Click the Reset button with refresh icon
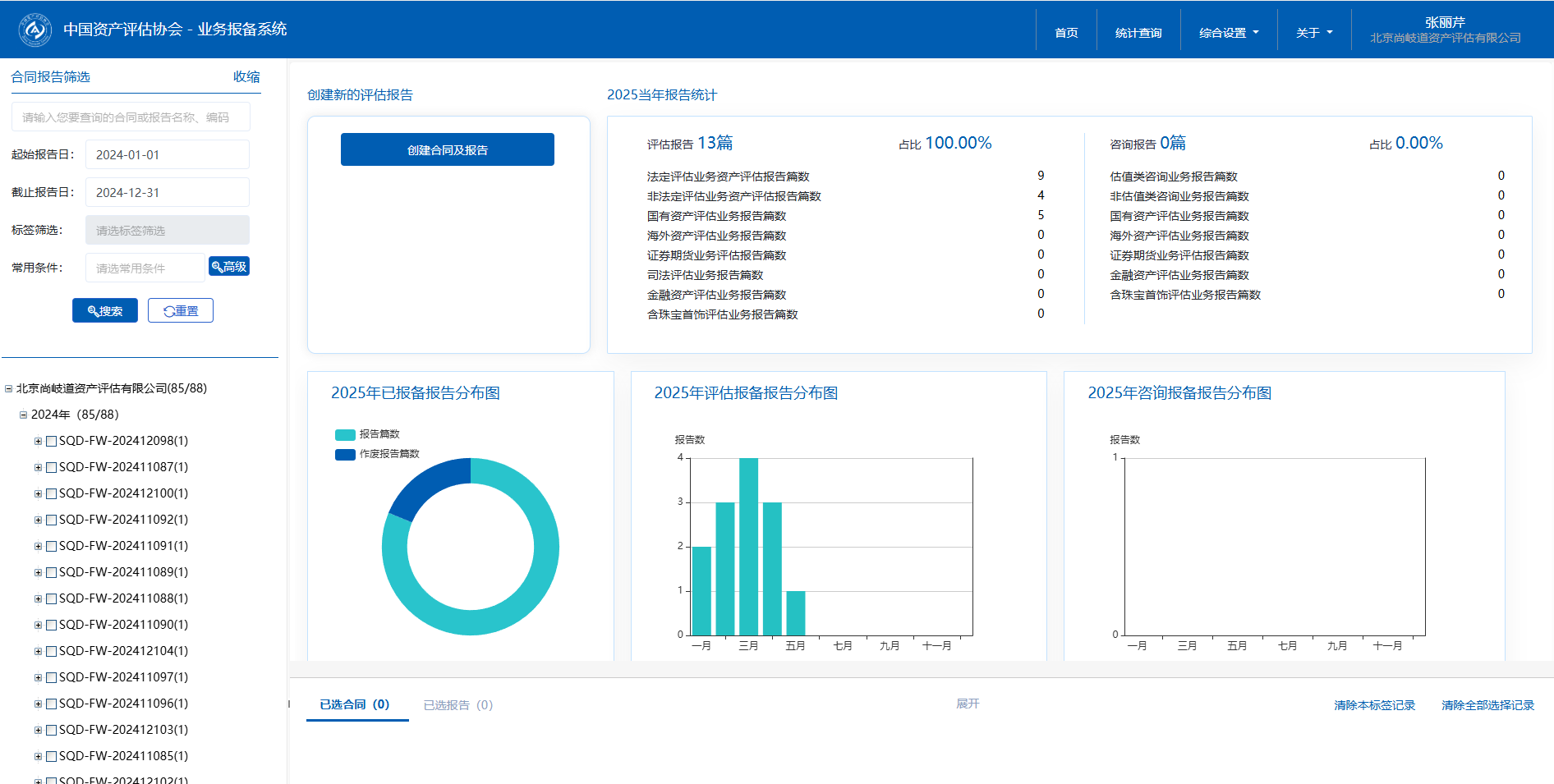Screen dimensions: 1554x784 [x=181, y=311]
